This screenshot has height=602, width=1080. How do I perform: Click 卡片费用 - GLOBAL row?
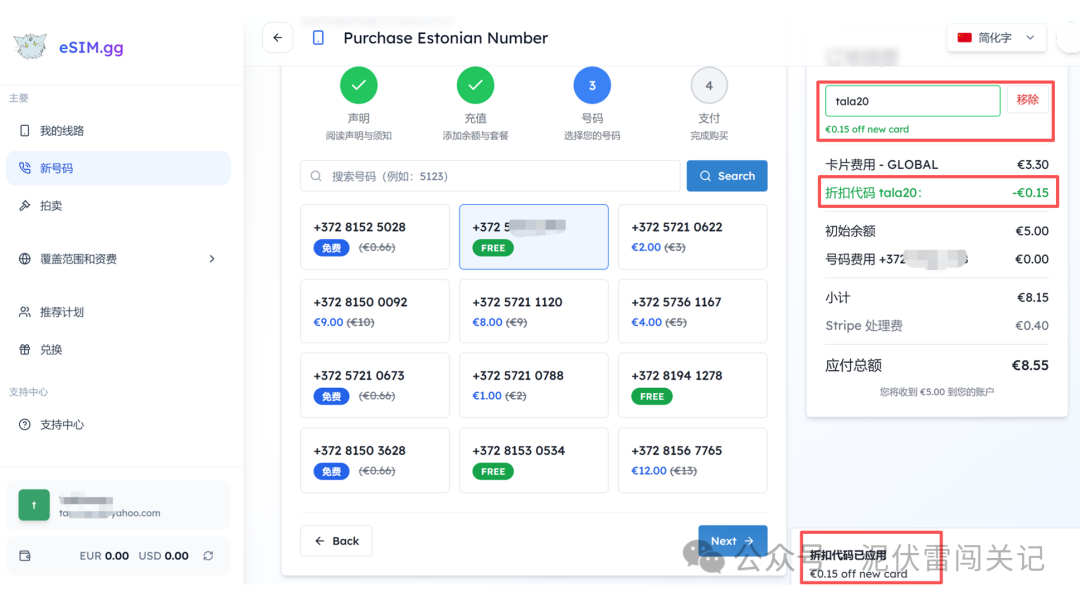[x=937, y=165]
